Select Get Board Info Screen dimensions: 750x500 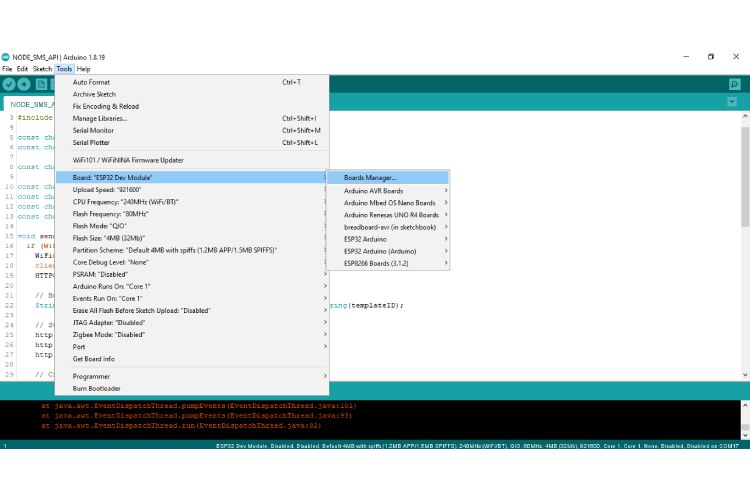pos(192,359)
